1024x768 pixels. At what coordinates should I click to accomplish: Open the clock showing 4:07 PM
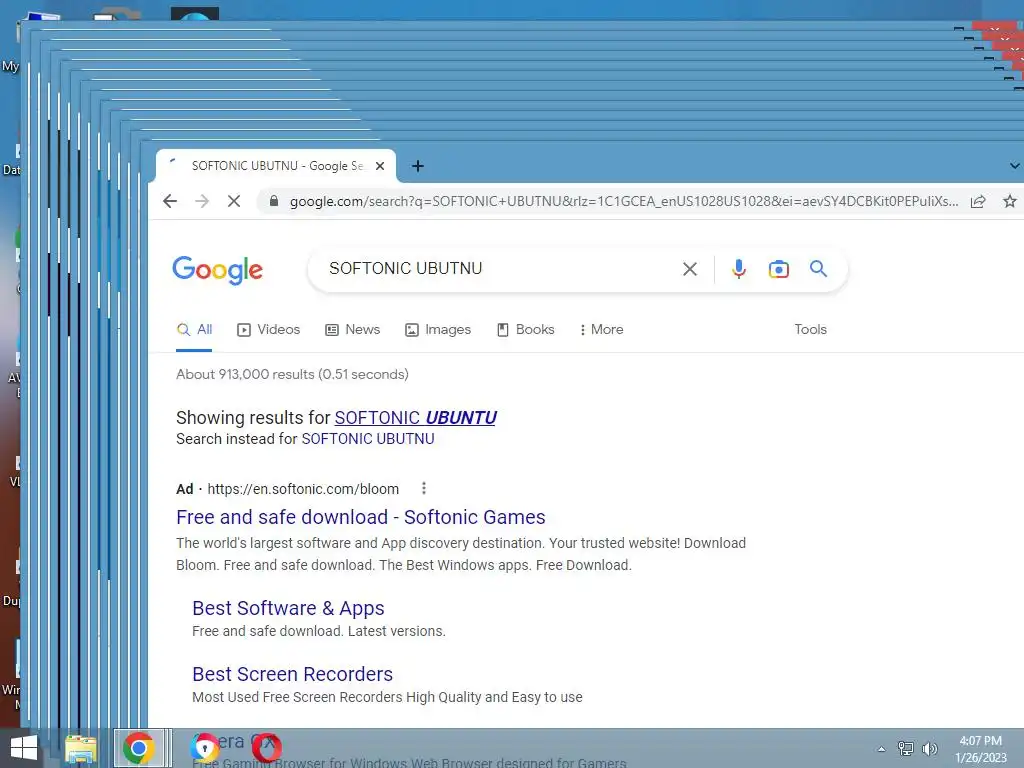[x=981, y=749]
